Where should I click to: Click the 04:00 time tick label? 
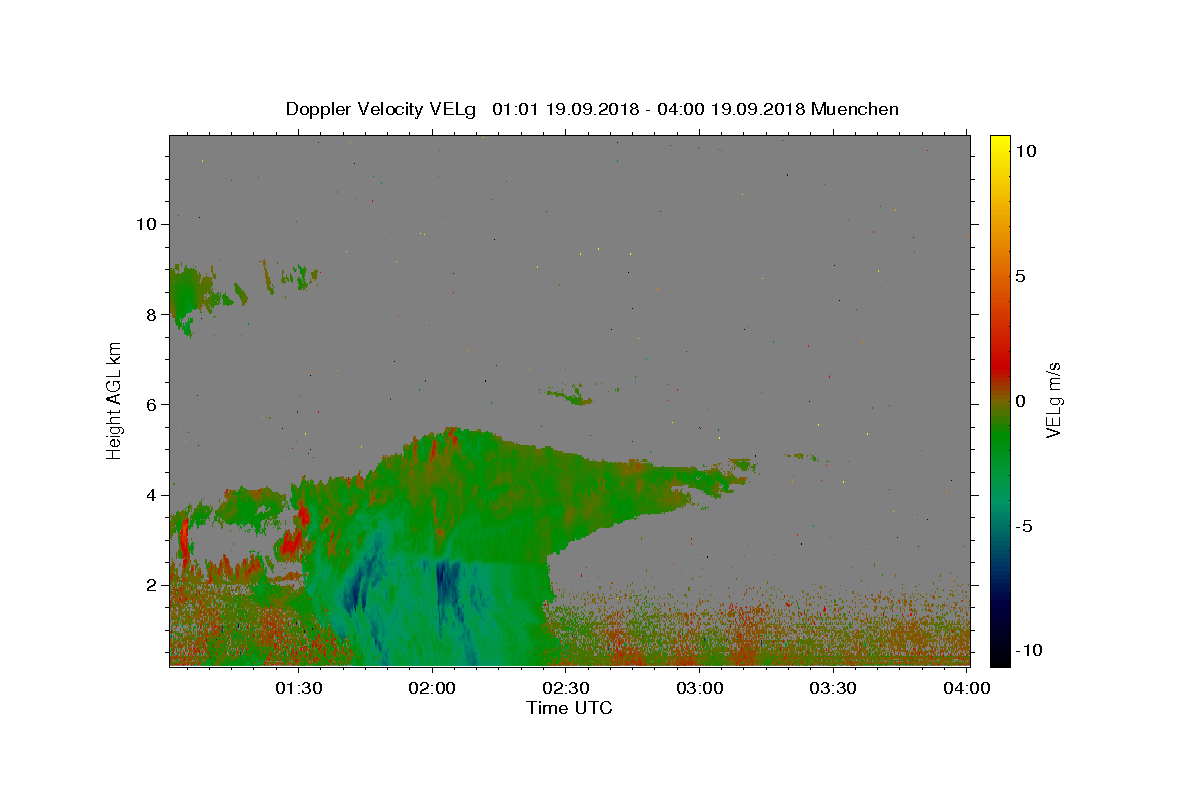(966, 688)
